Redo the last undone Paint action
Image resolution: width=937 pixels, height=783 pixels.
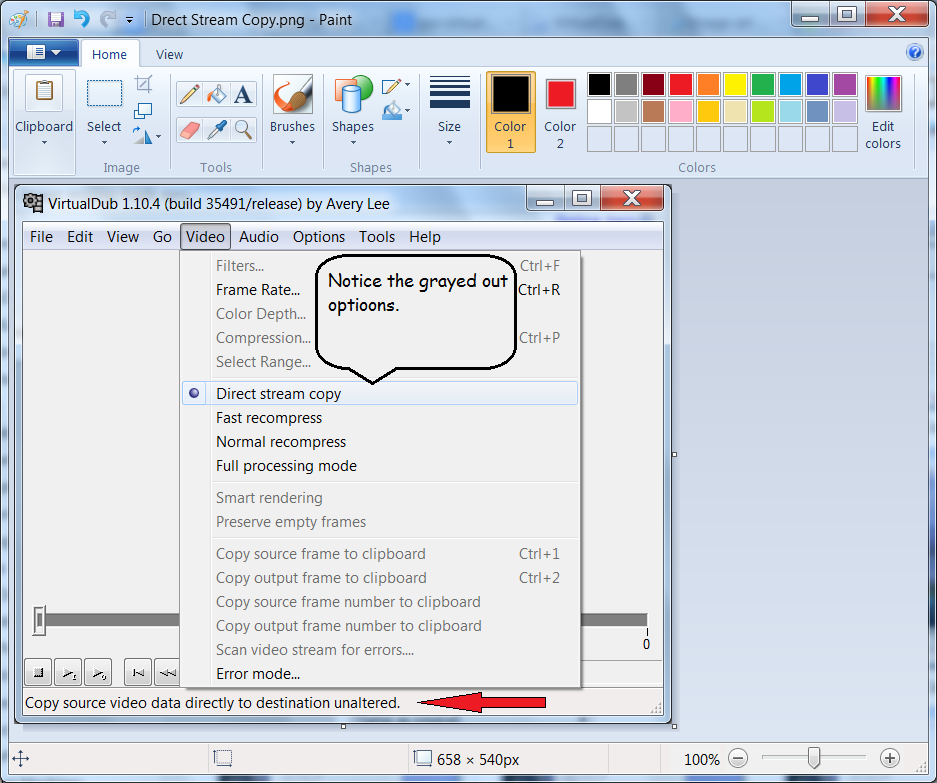pyautogui.click(x=108, y=19)
